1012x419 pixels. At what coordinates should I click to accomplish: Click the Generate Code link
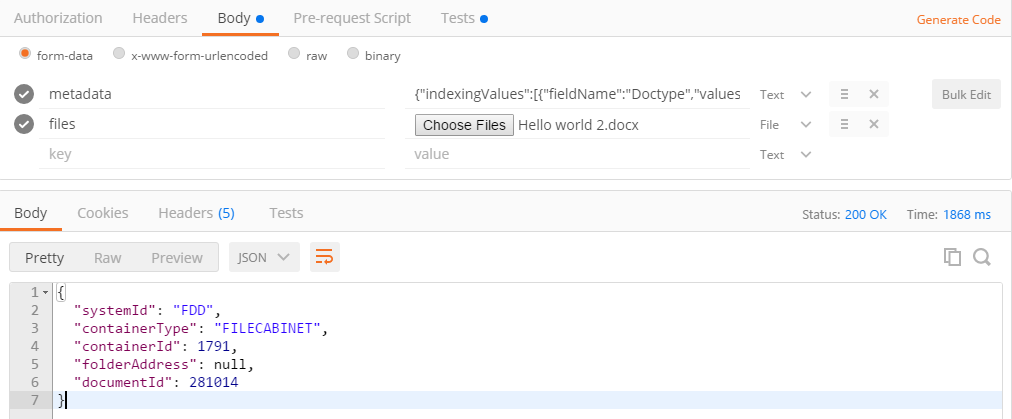(958, 19)
